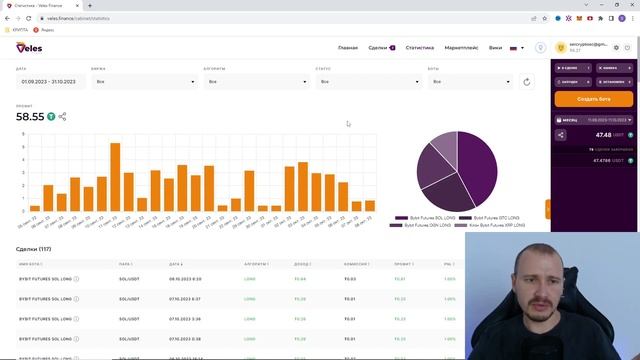Open the browser side panel icon
640x360 pixels.
tap(611, 18)
